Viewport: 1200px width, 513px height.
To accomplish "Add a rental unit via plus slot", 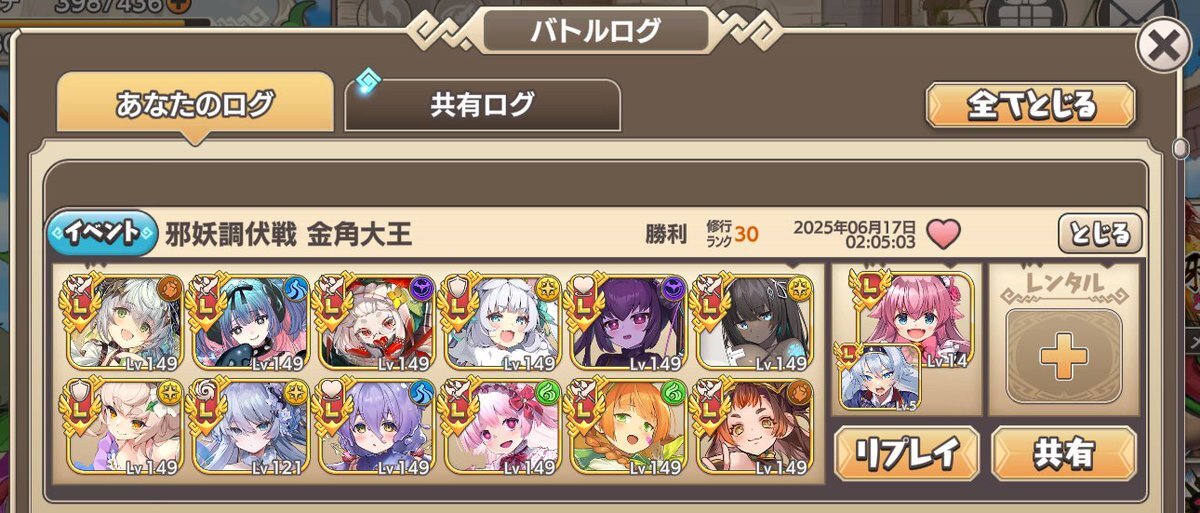I will click(1064, 356).
